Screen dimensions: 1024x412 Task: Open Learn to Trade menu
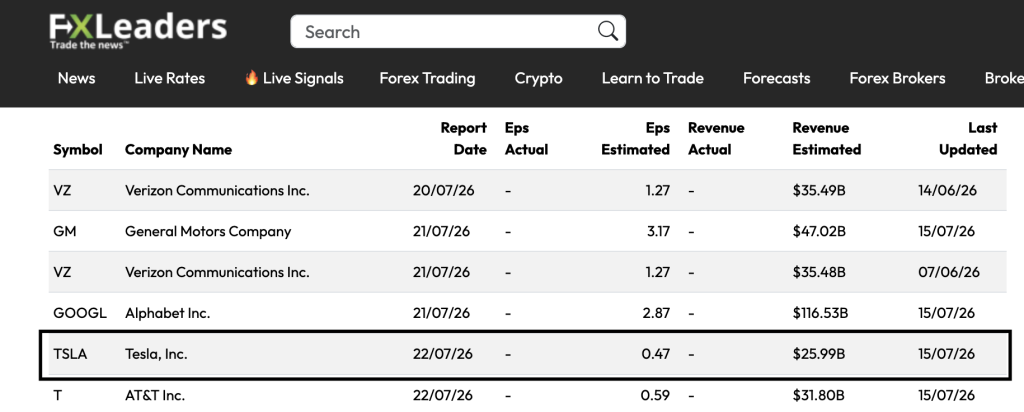pyautogui.click(x=652, y=78)
